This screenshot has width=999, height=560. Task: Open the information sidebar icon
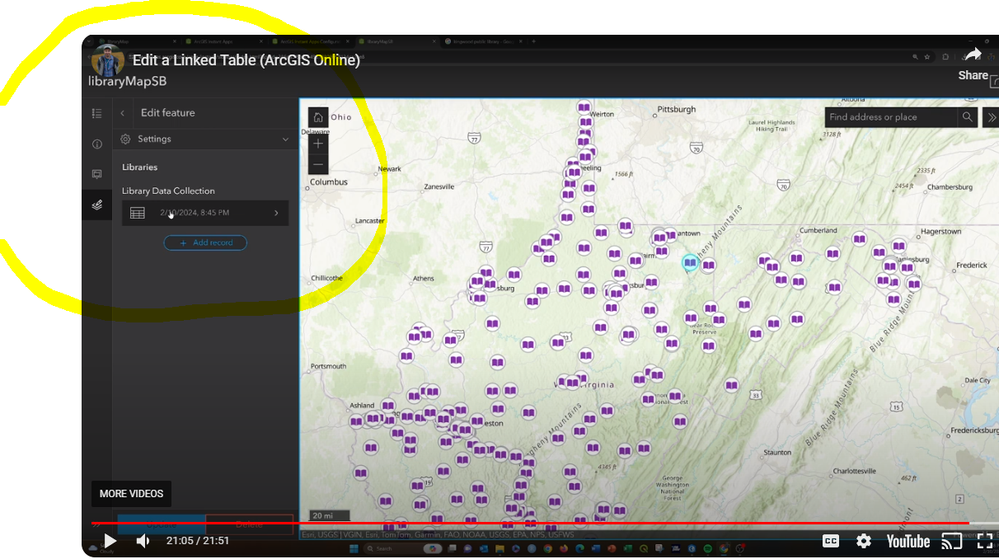click(97, 144)
